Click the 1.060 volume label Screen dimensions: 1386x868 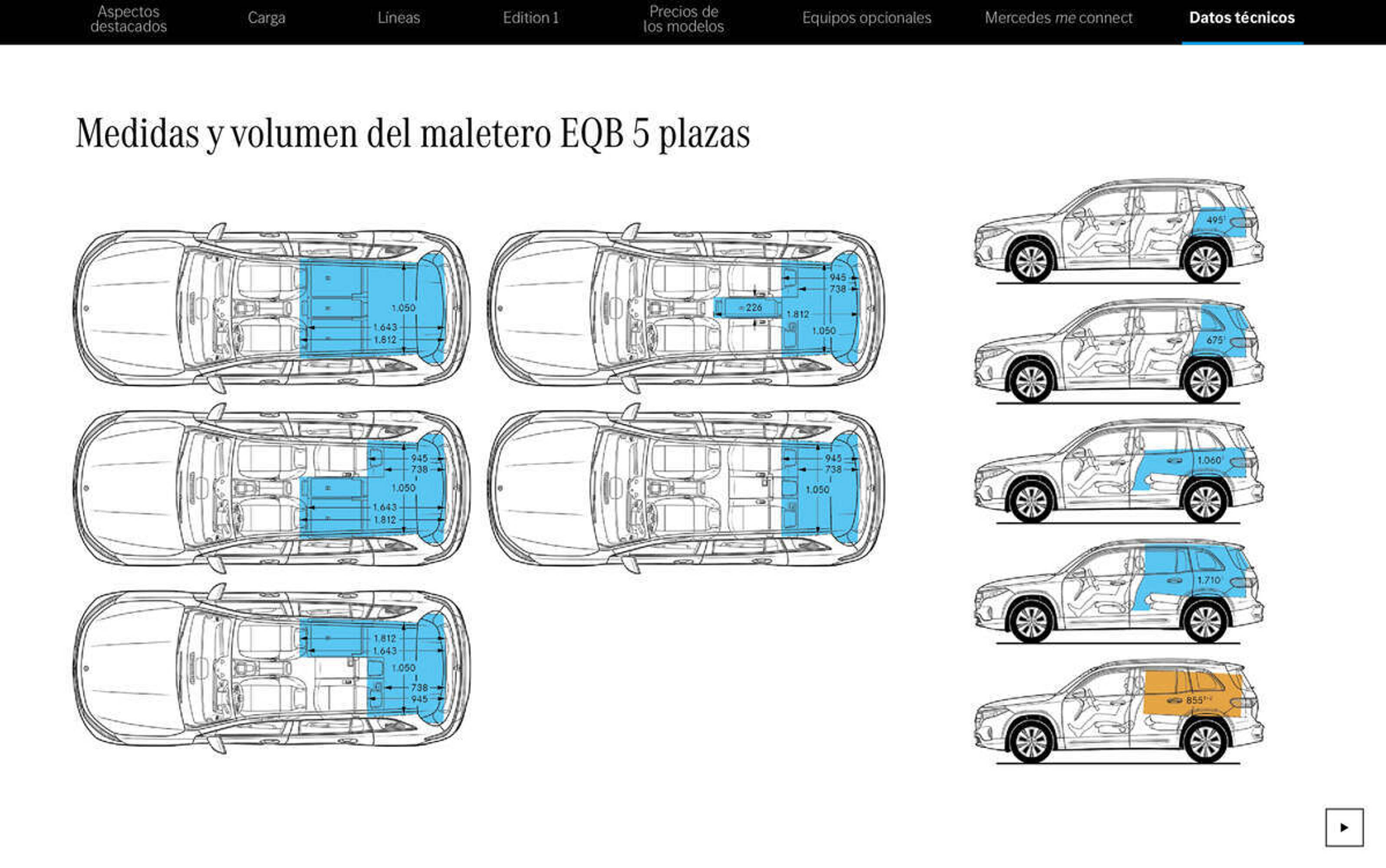coord(1210,460)
